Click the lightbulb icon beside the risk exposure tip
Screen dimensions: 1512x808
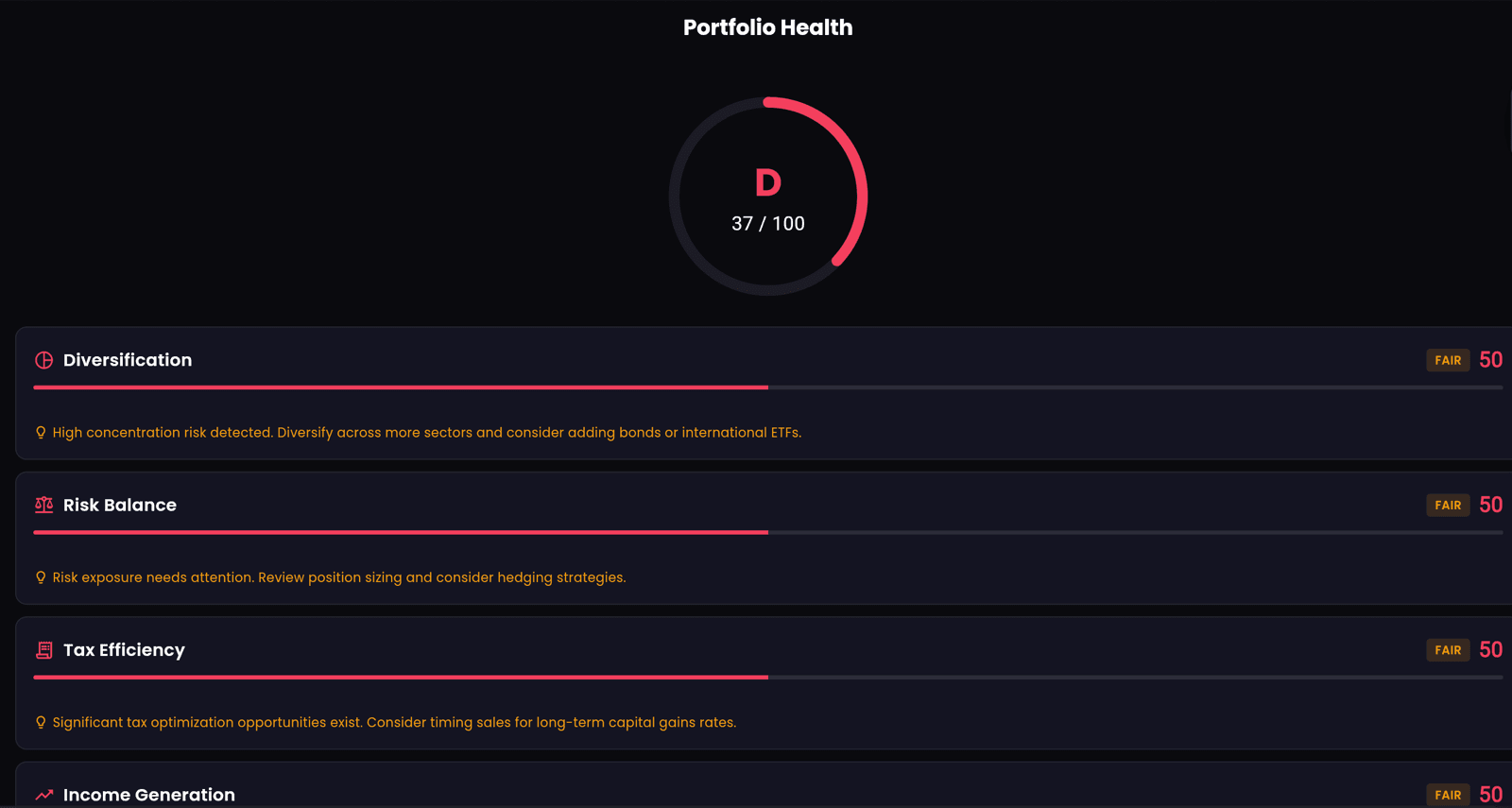coord(41,577)
